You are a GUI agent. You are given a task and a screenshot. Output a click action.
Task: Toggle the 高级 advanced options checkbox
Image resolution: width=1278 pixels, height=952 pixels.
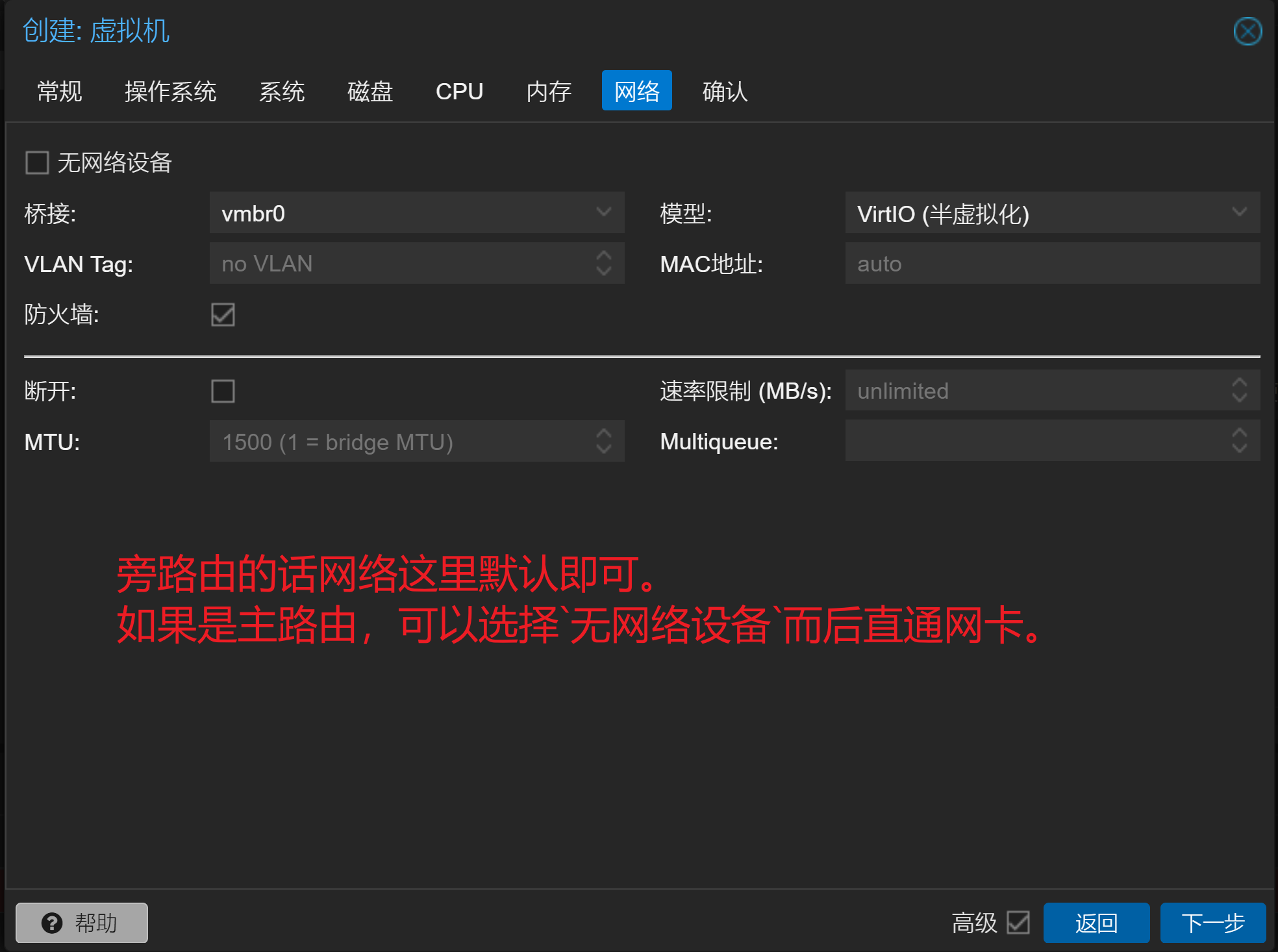1018,922
